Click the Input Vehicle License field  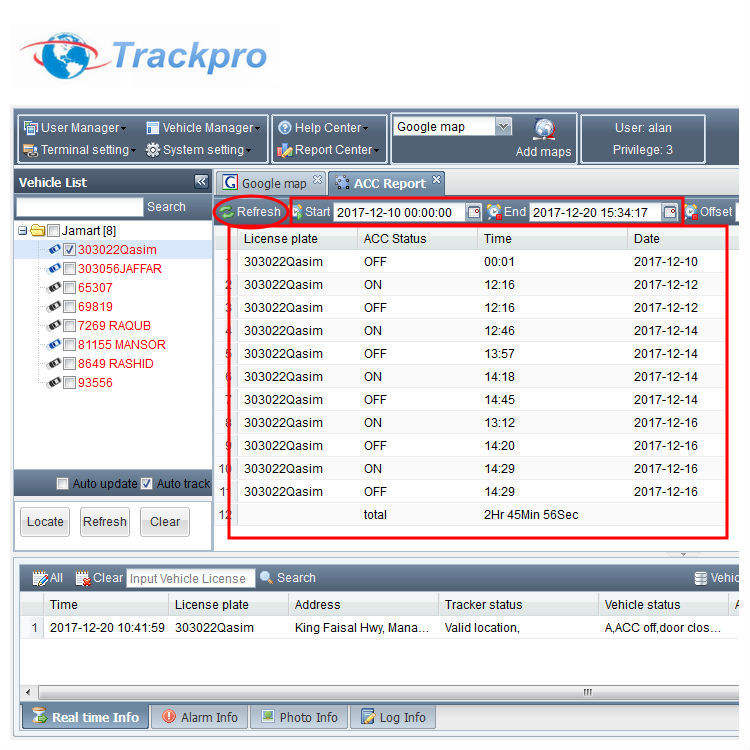tap(190, 578)
